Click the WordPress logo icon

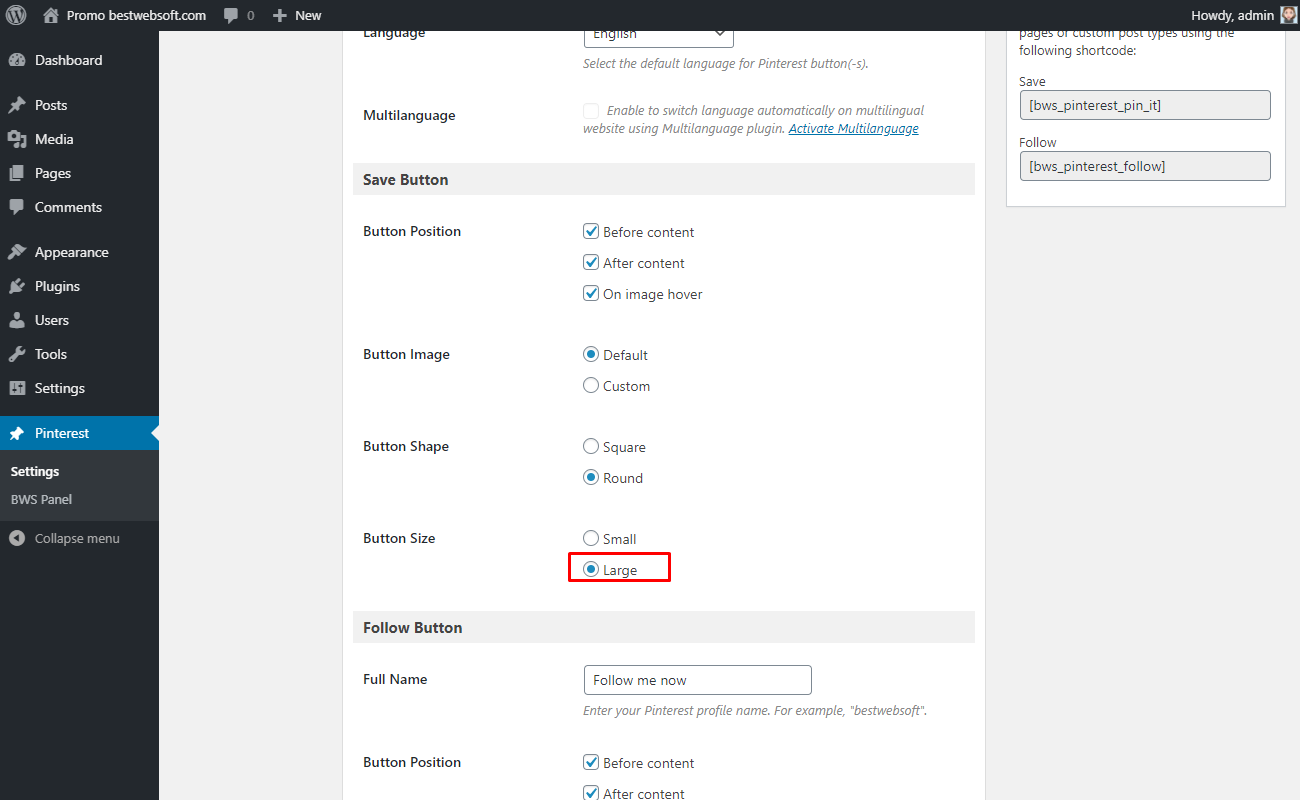16,15
